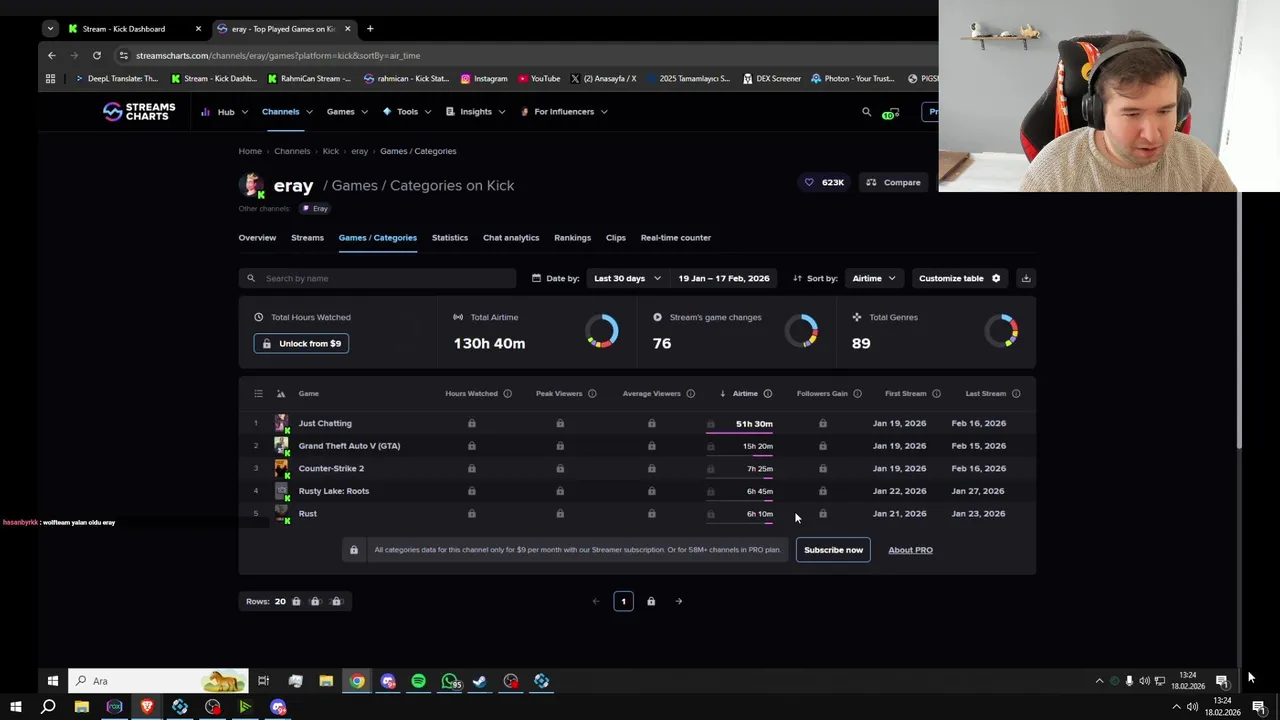Open a new browser tab
Screen dimensions: 1280x720
pos(370,28)
